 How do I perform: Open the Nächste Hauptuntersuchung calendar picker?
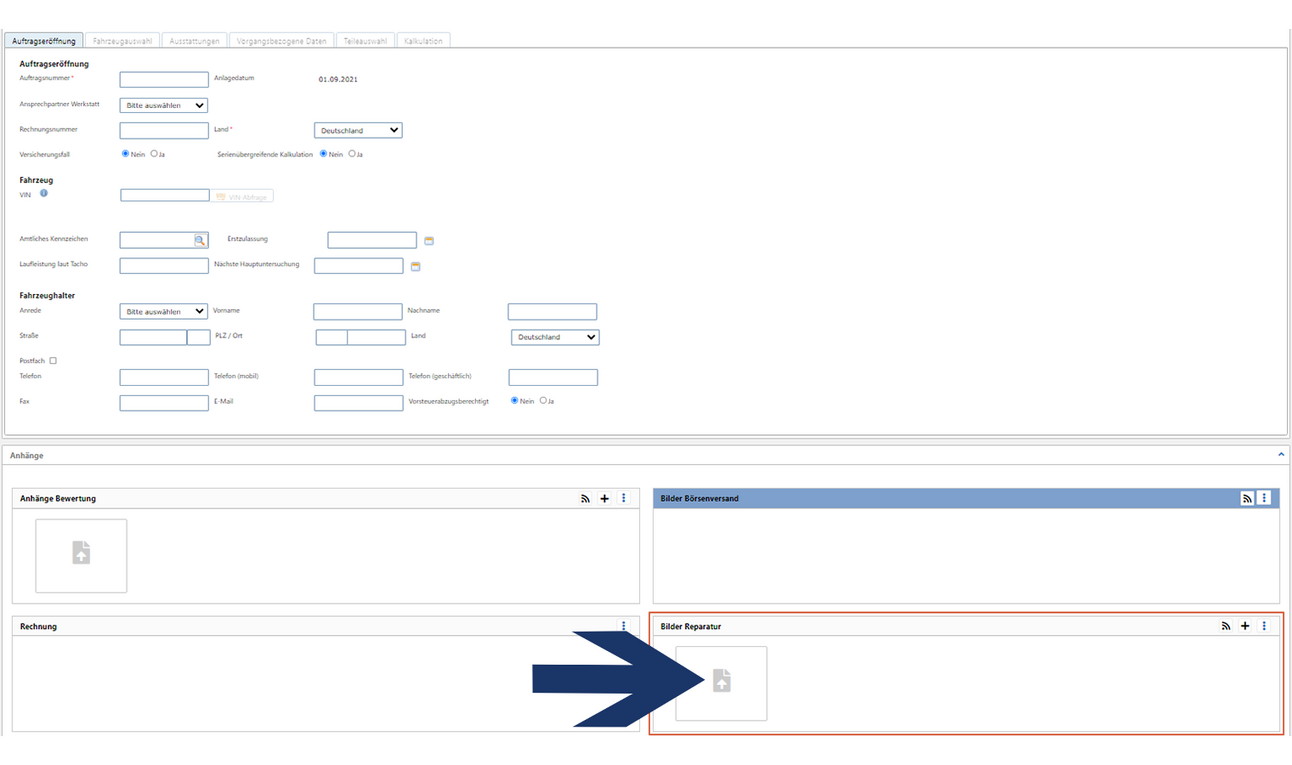(x=416, y=267)
